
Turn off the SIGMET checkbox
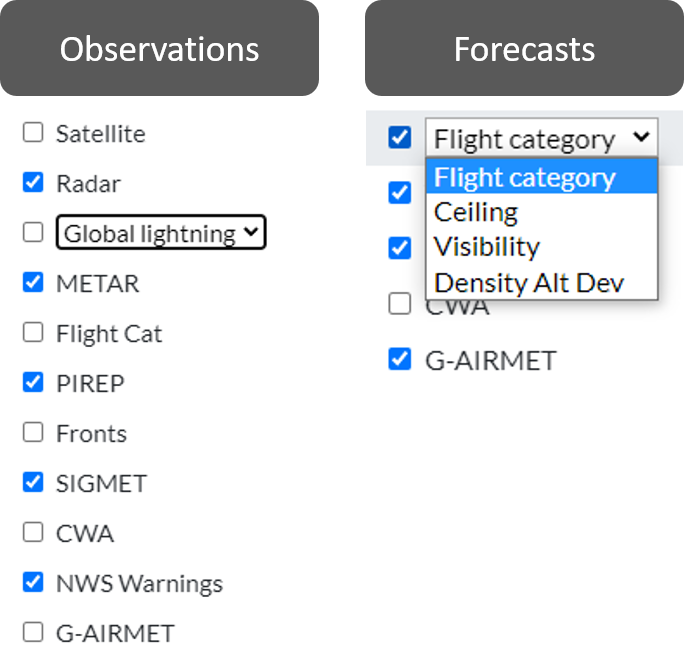pyautogui.click(x=34, y=483)
